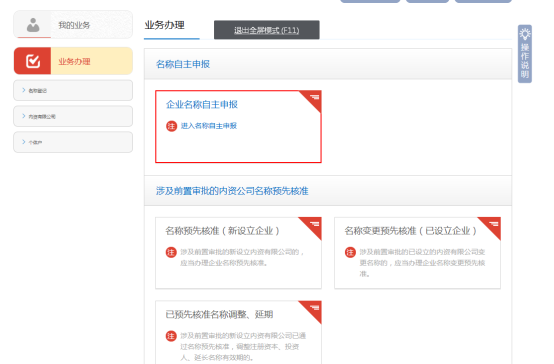This screenshot has width=554, height=364.
Task: Click the 注 icon in the 名称预先核准（新设立企业）card
Action: pyautogui.click(x=171, y=252)
